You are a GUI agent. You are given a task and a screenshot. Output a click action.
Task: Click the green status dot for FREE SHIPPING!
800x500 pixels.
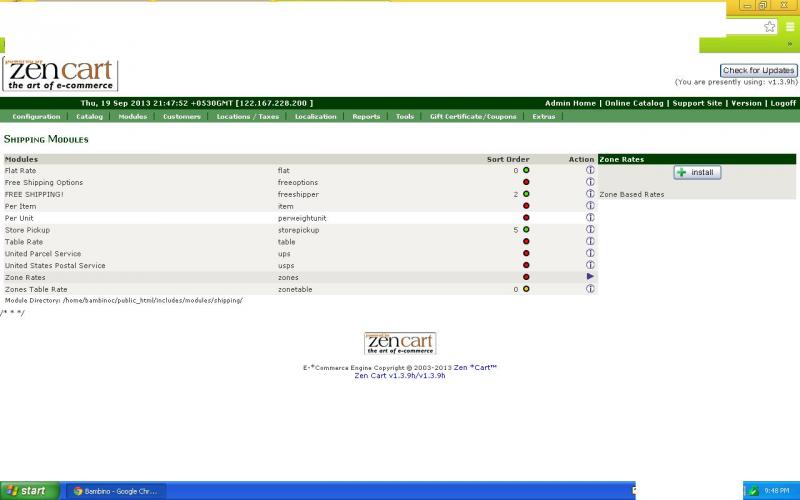(x=526, y=194)
